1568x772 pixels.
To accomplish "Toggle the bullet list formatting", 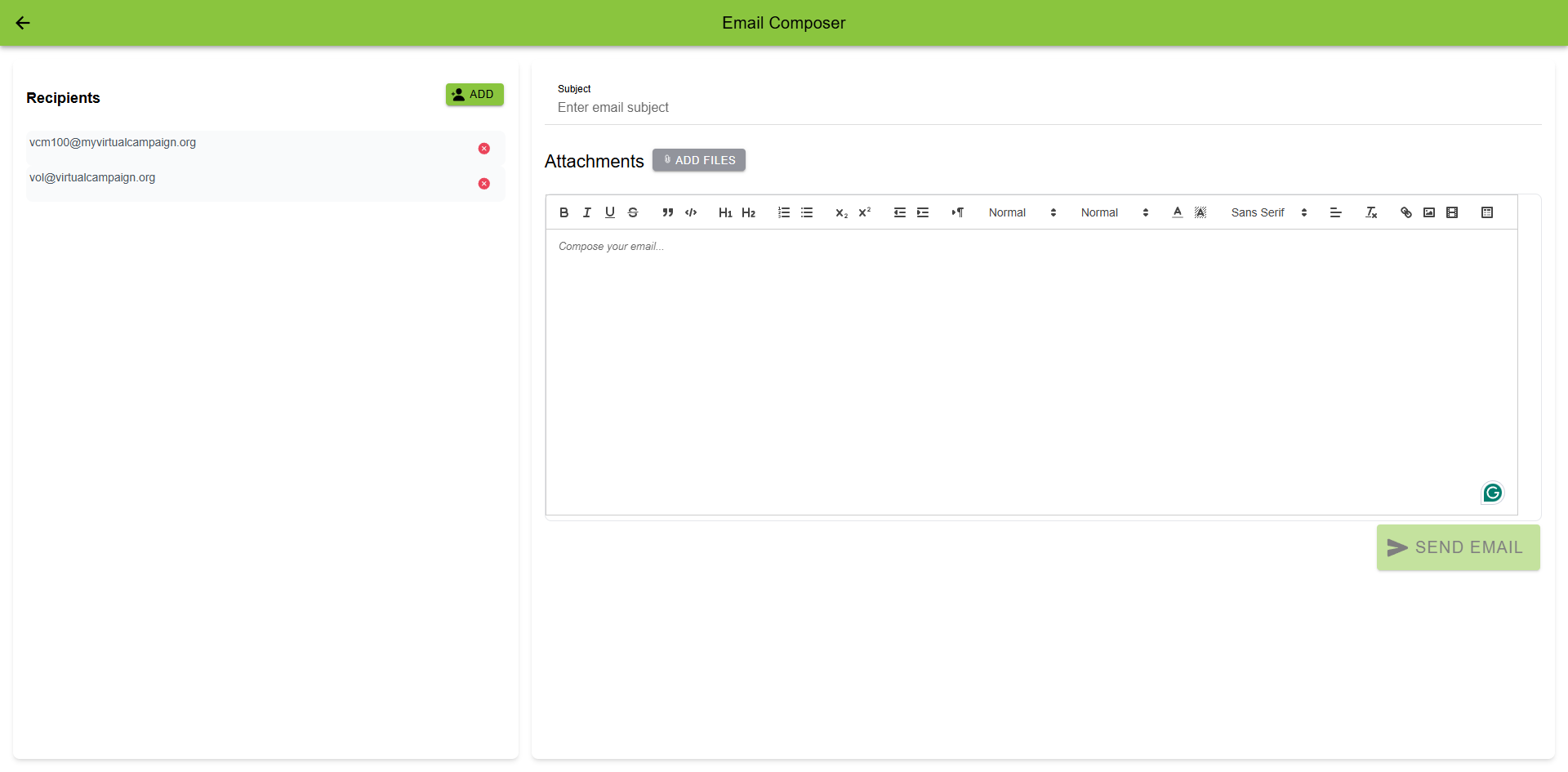I will (807, 212).
